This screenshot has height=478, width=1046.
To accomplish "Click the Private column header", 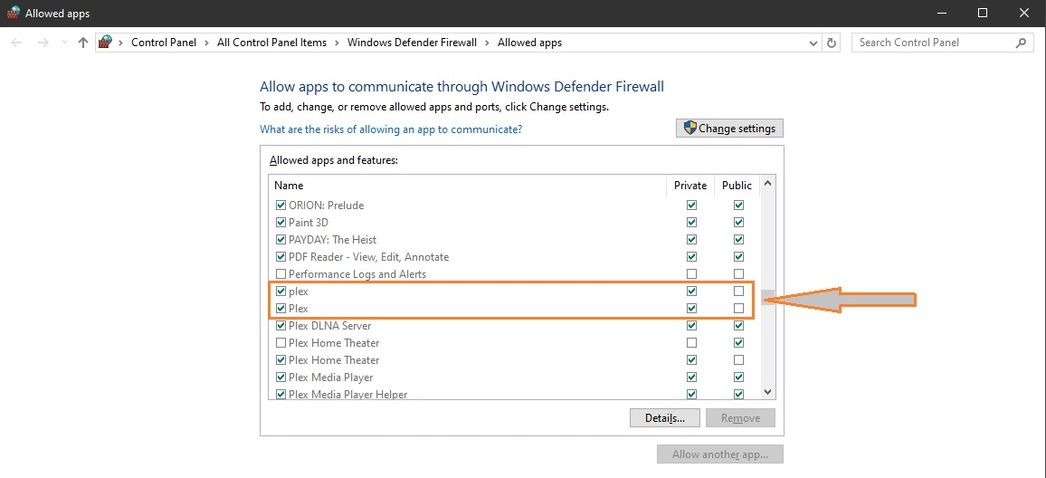I will [690, 185].
